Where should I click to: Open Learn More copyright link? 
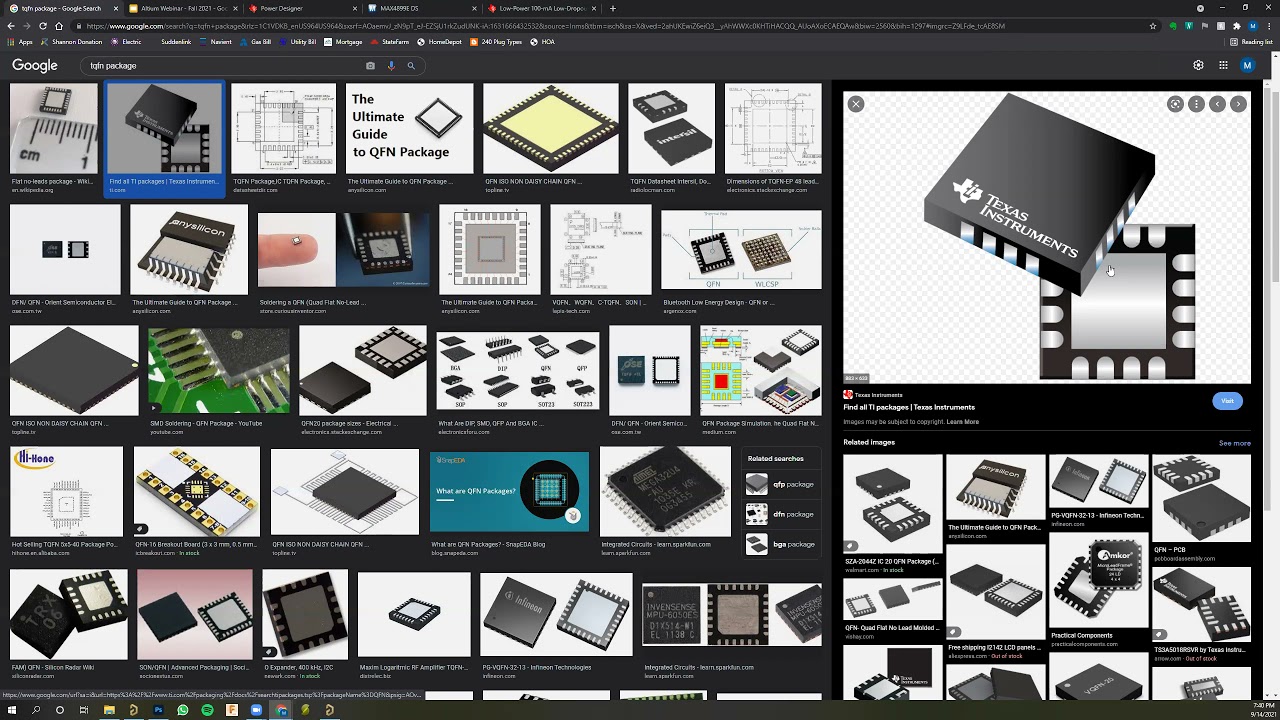tap(962, 422)
